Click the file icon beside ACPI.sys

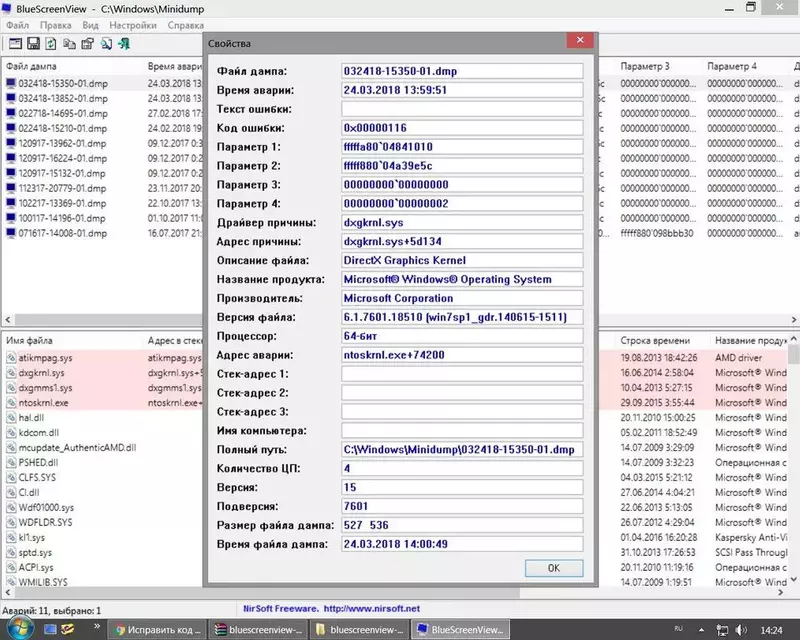[x=11, y=567]
